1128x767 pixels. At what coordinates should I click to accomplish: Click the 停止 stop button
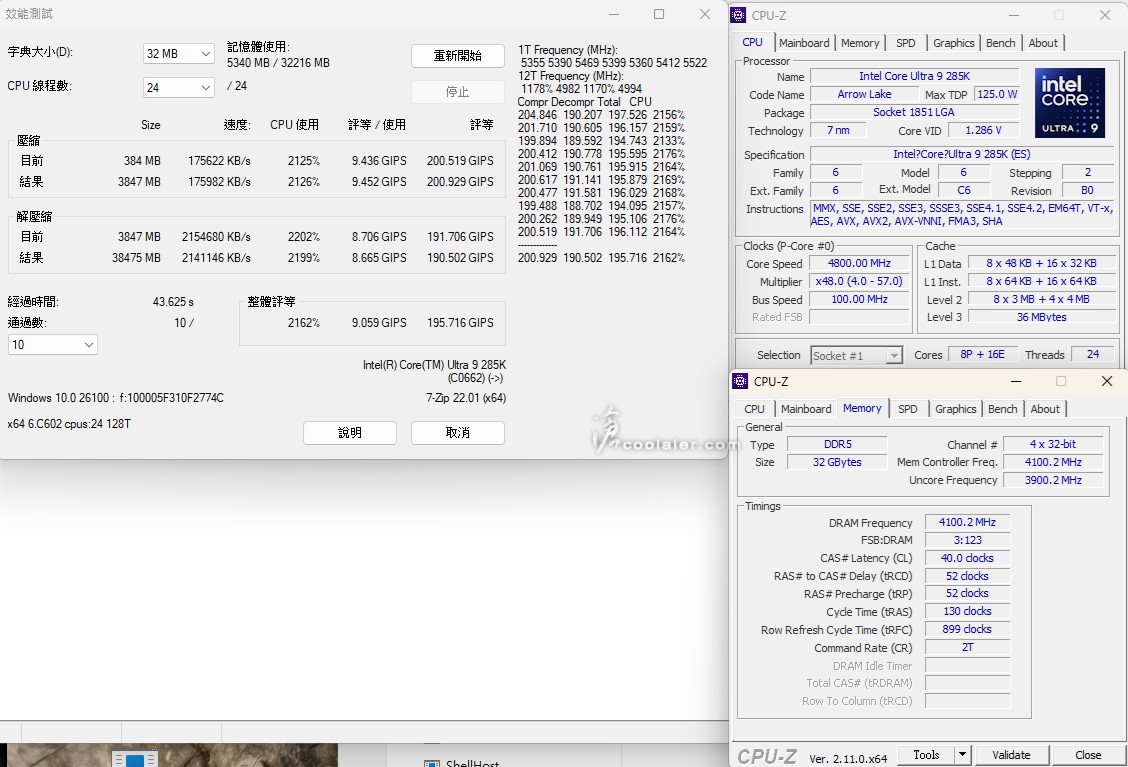[458, 91]
